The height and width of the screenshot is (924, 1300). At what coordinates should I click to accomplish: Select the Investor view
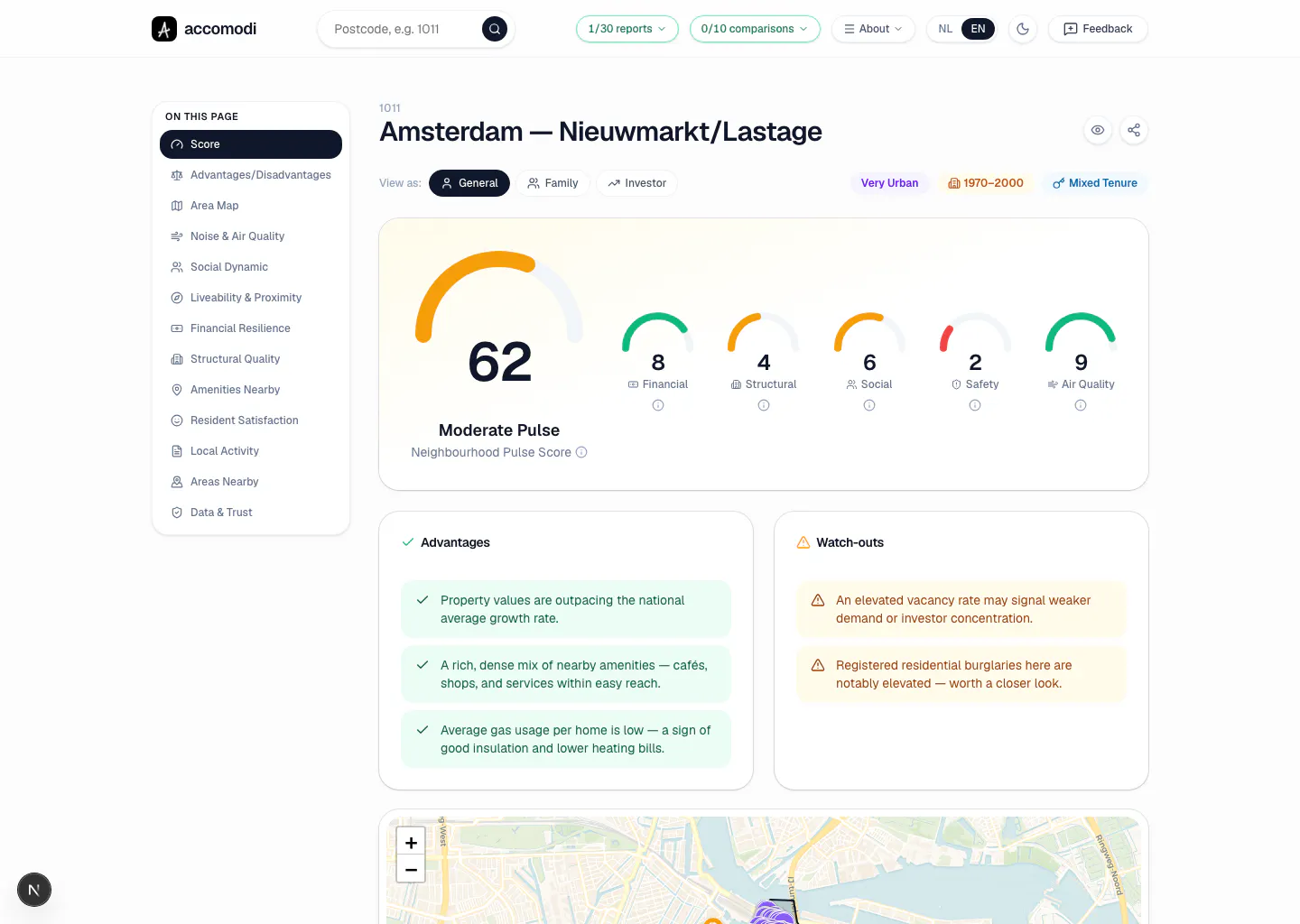636,183
